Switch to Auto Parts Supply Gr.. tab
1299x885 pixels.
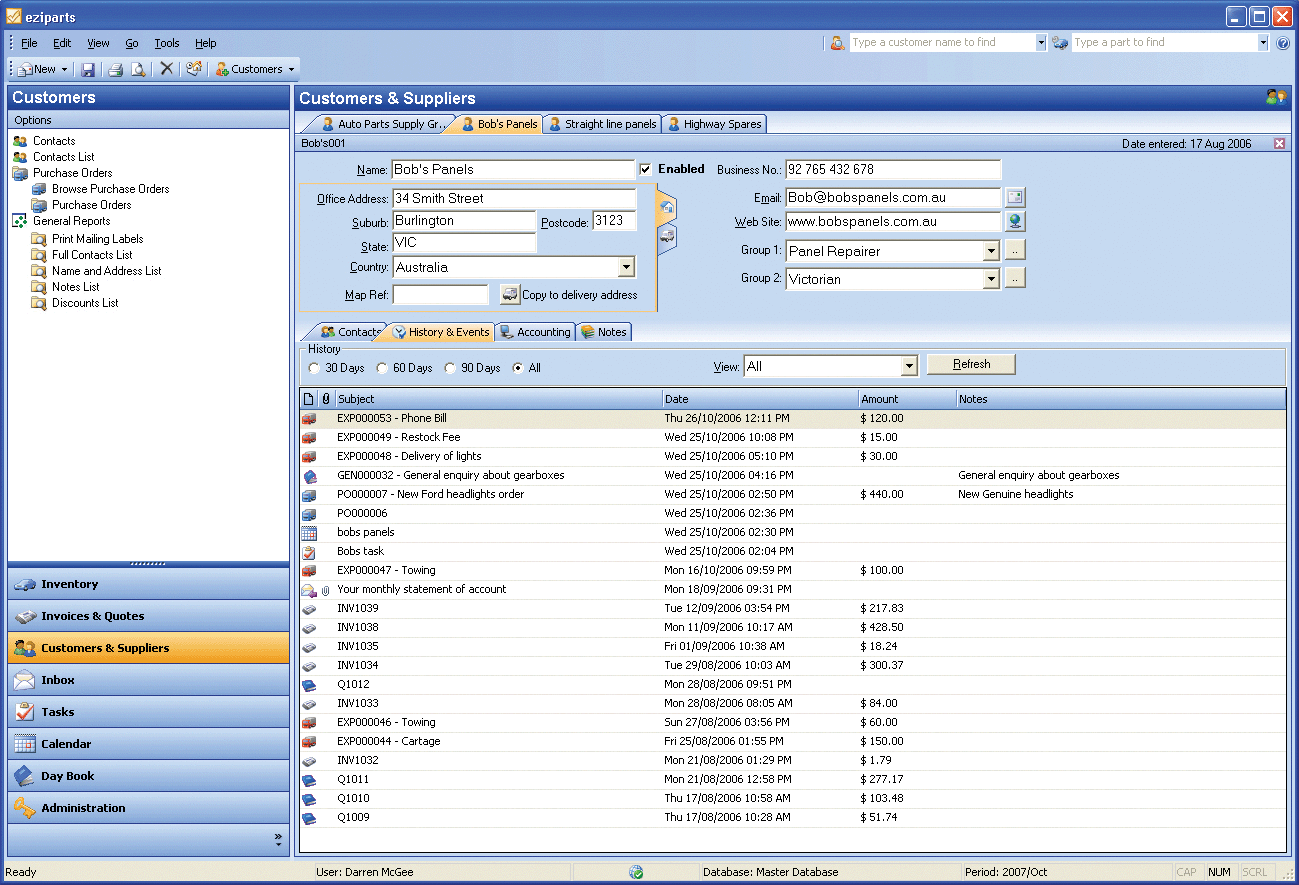click(384, 124)
